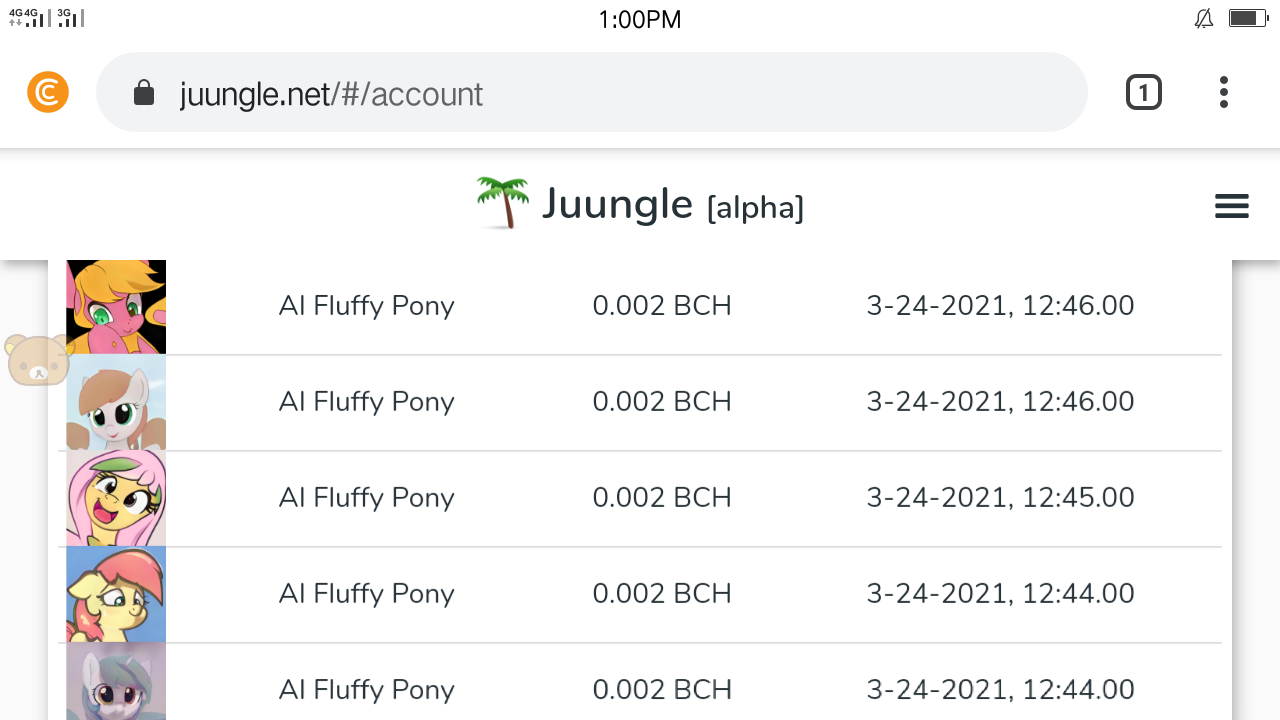1280x720 pixels.
Task: Open the pink pony with orange mane thumbnail
Action: tap(116, 307)
